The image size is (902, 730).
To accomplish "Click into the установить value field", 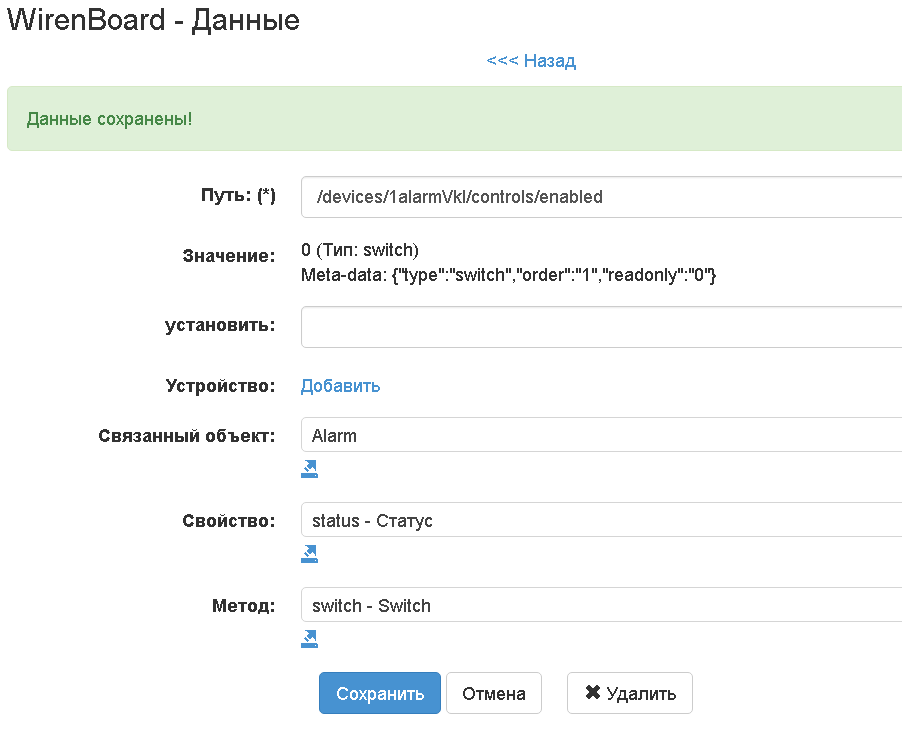I will 600,327.
